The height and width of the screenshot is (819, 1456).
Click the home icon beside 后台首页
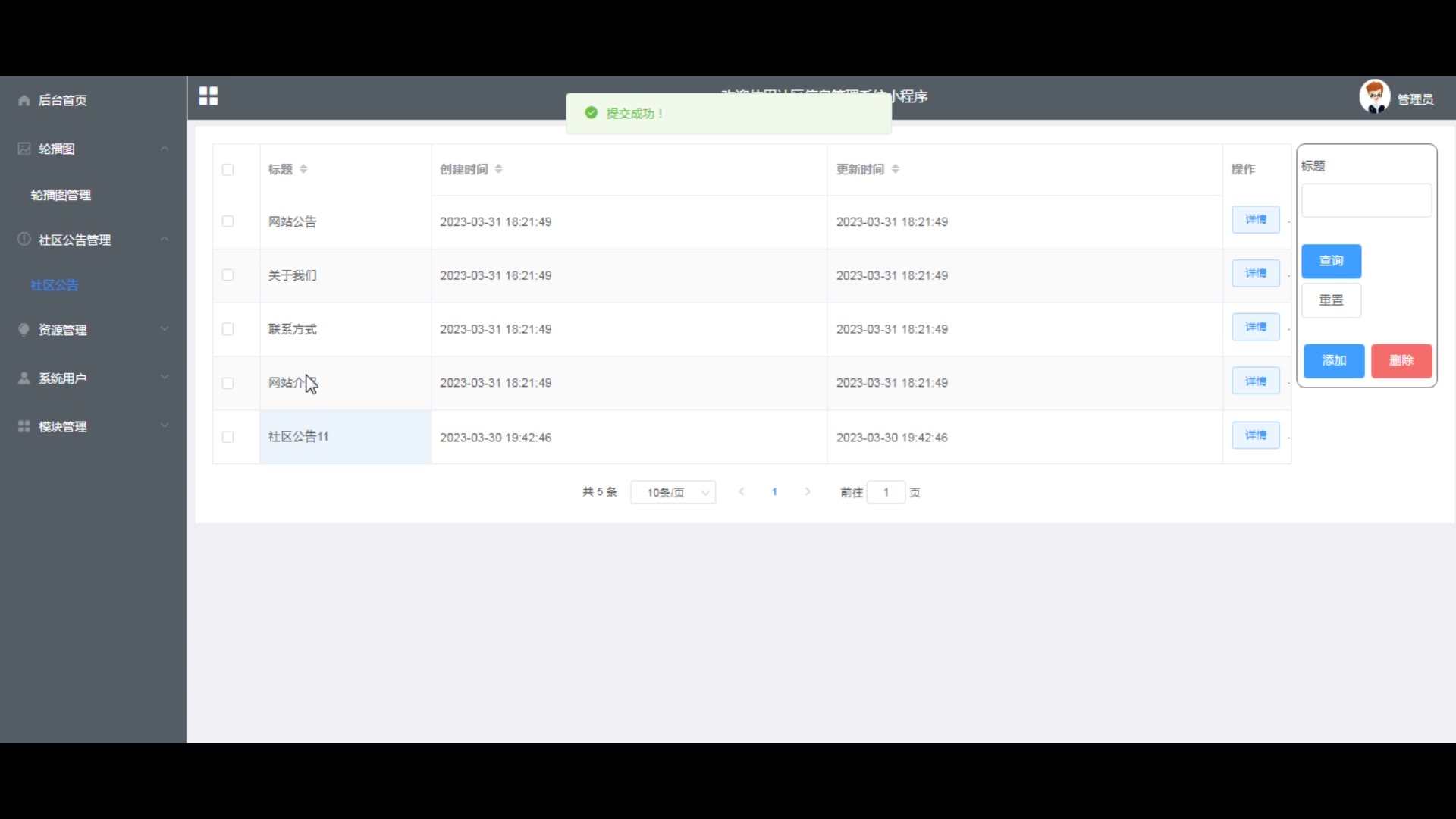(x=24, y=100)
